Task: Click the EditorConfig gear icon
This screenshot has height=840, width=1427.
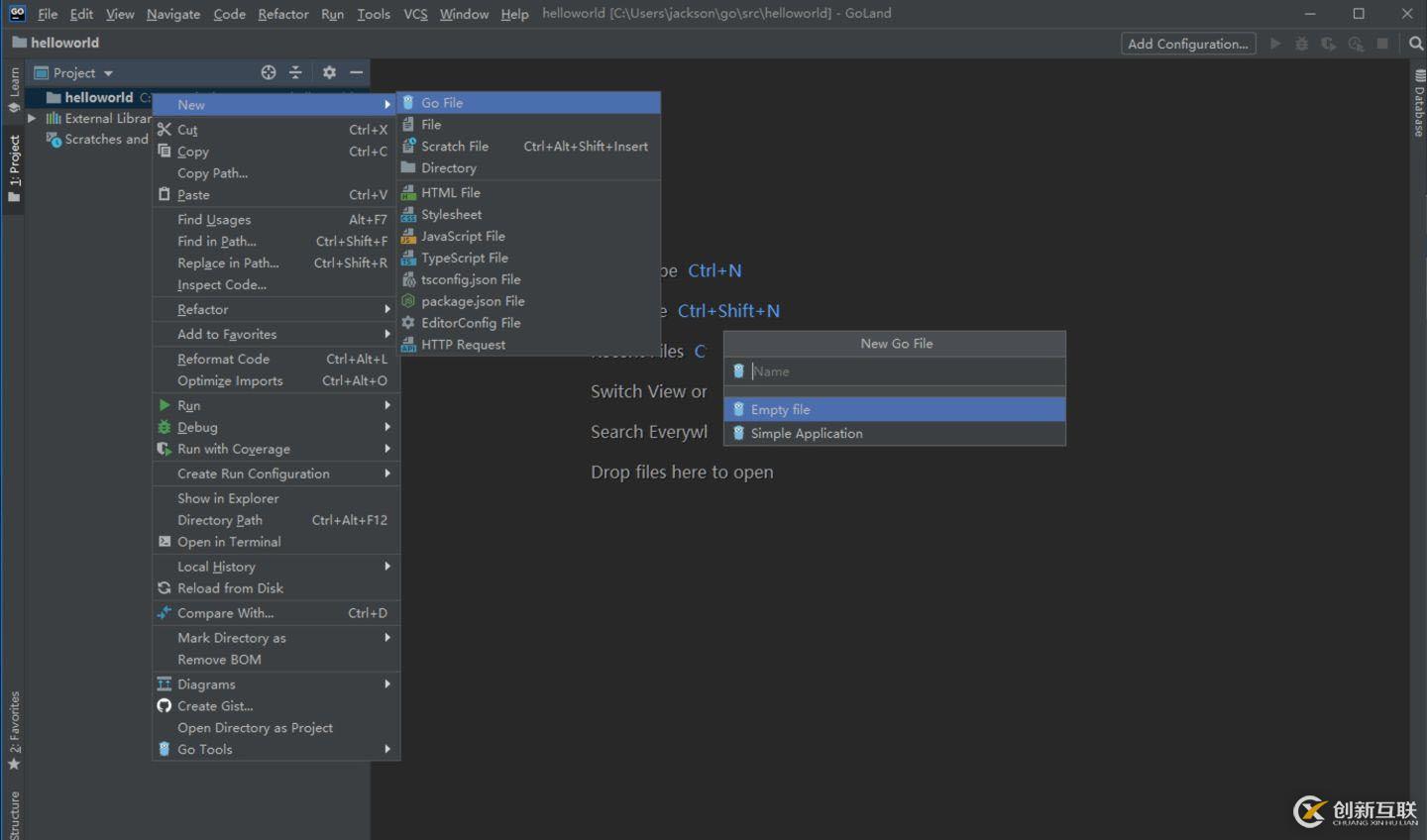Action: click(408, 323)
